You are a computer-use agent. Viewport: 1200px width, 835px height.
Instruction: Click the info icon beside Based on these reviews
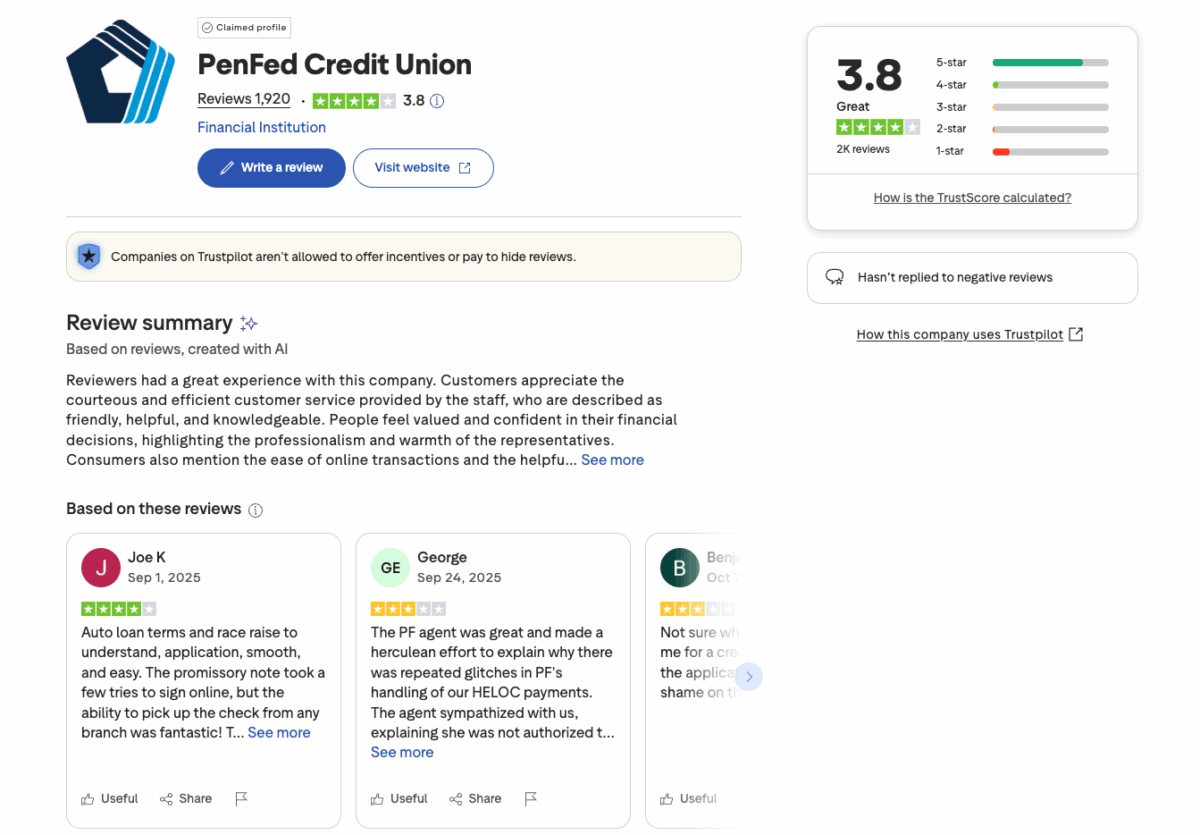pyautogui.click(x=255, y=510)
